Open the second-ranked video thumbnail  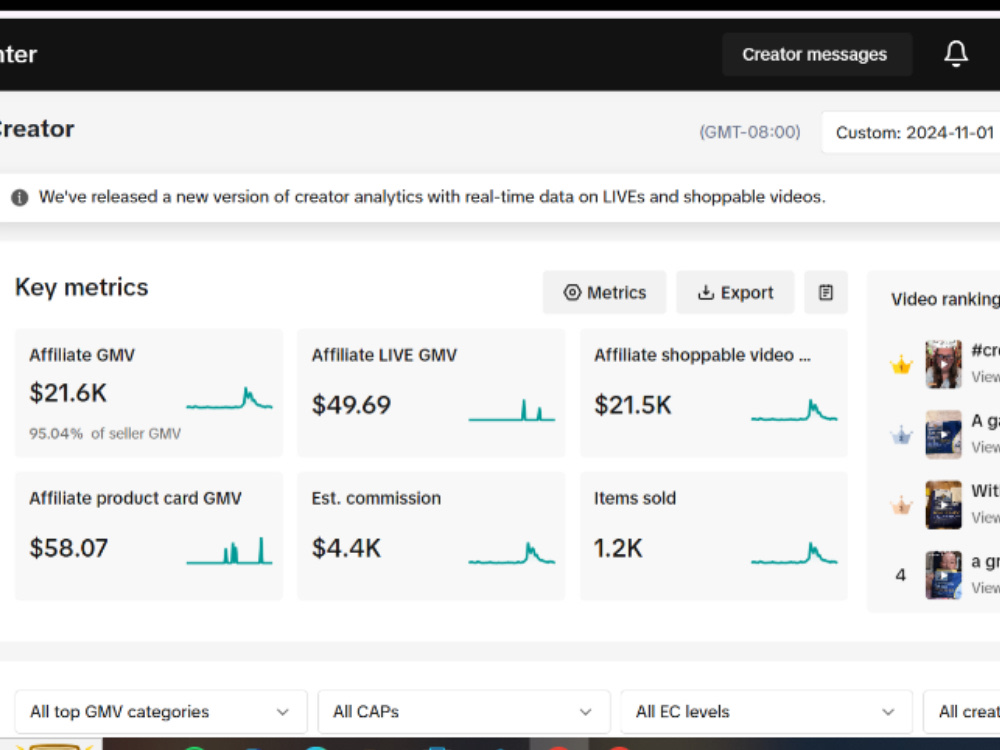943,435
